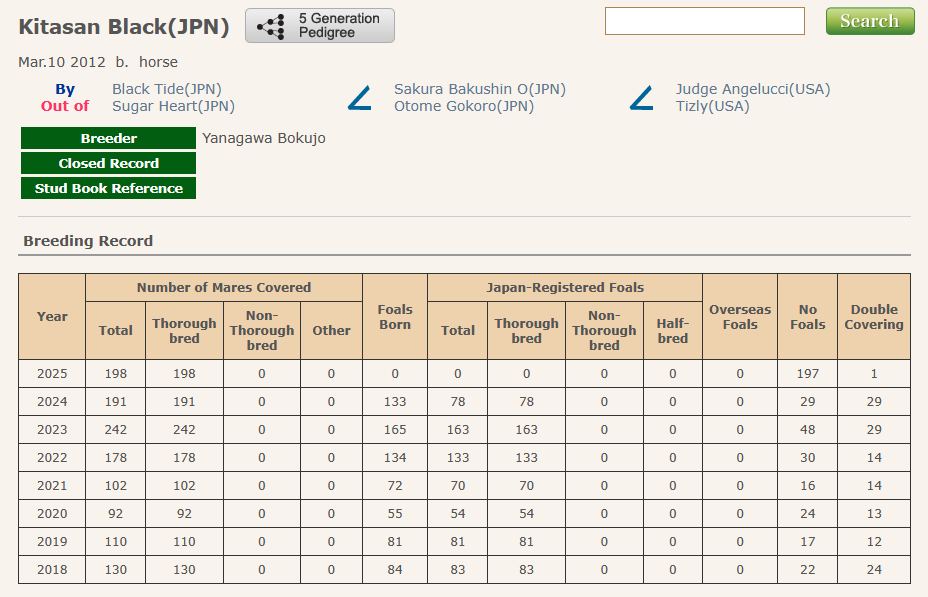Image resolution: width=928 pixels, height=597 pixels.
Task: Click the Half-bred column header
Action: pyautogui.click(x=673, y=331)
